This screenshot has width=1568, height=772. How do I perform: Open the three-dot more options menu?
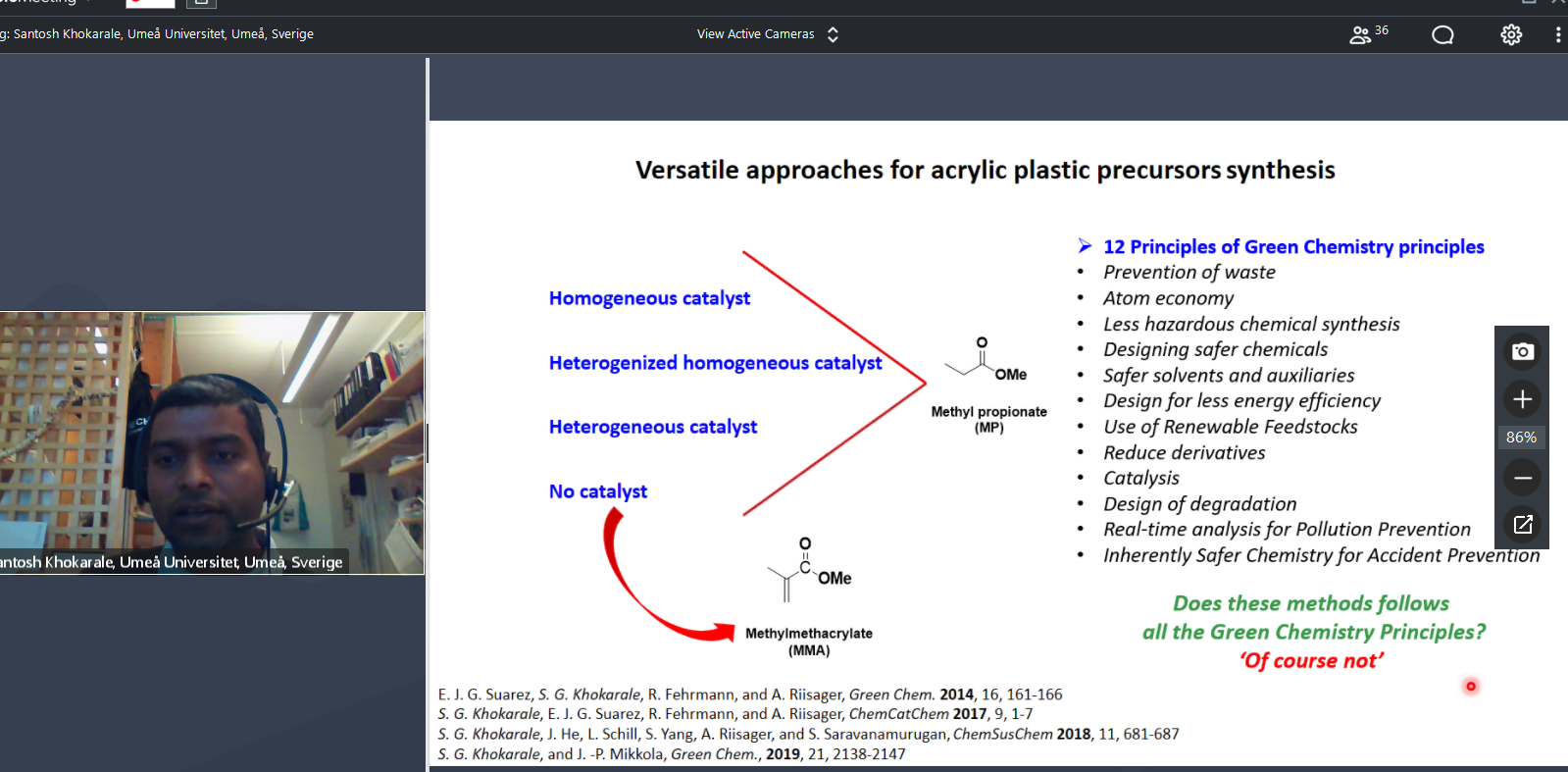pyautogui.click(x=1557, y=35)
